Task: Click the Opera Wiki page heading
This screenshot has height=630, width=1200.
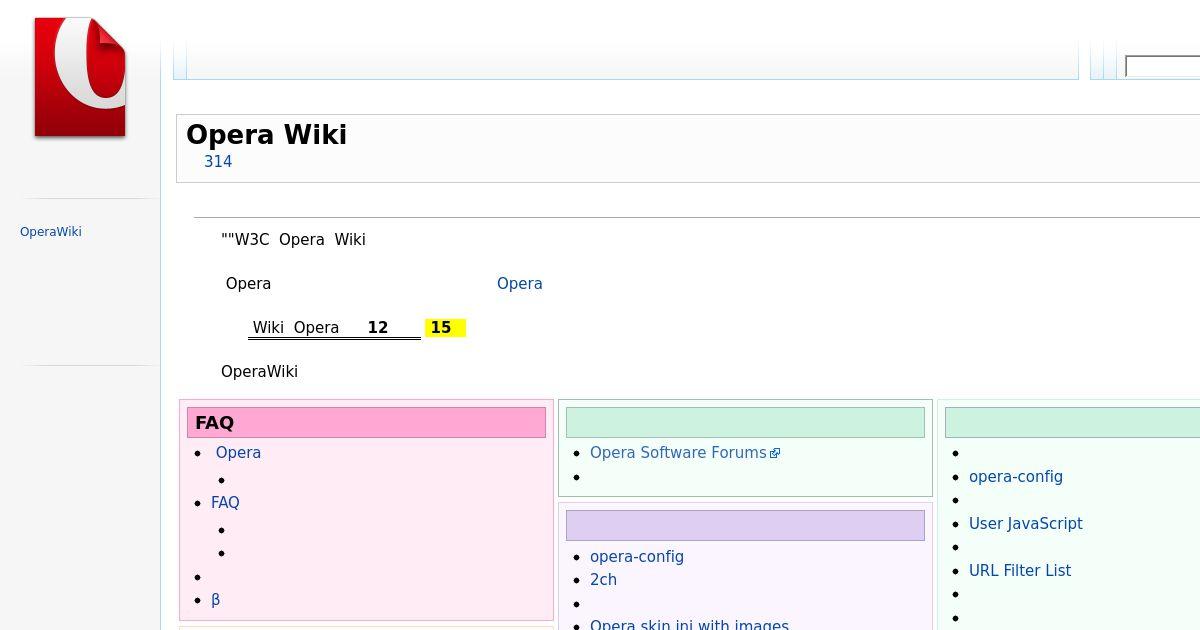Action: pos(266,135)
